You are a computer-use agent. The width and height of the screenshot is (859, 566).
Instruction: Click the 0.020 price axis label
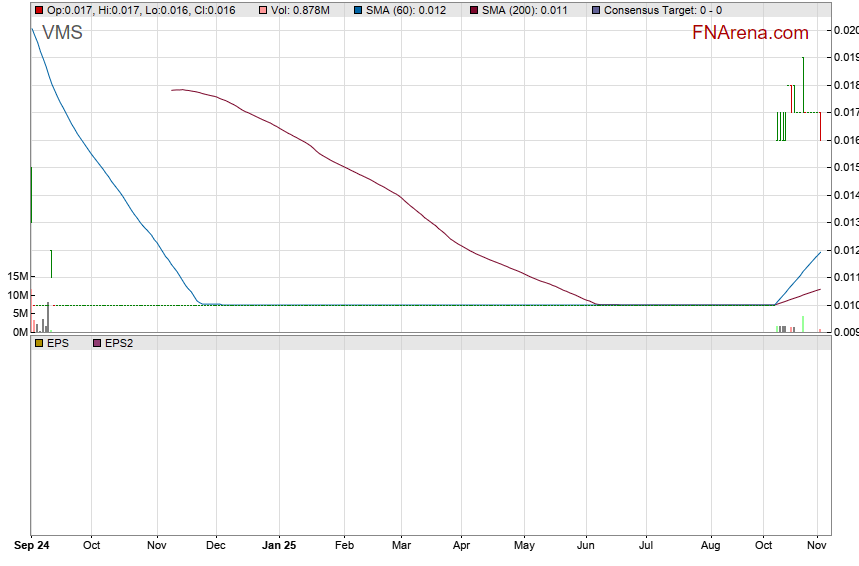click(x=845, y=30)
